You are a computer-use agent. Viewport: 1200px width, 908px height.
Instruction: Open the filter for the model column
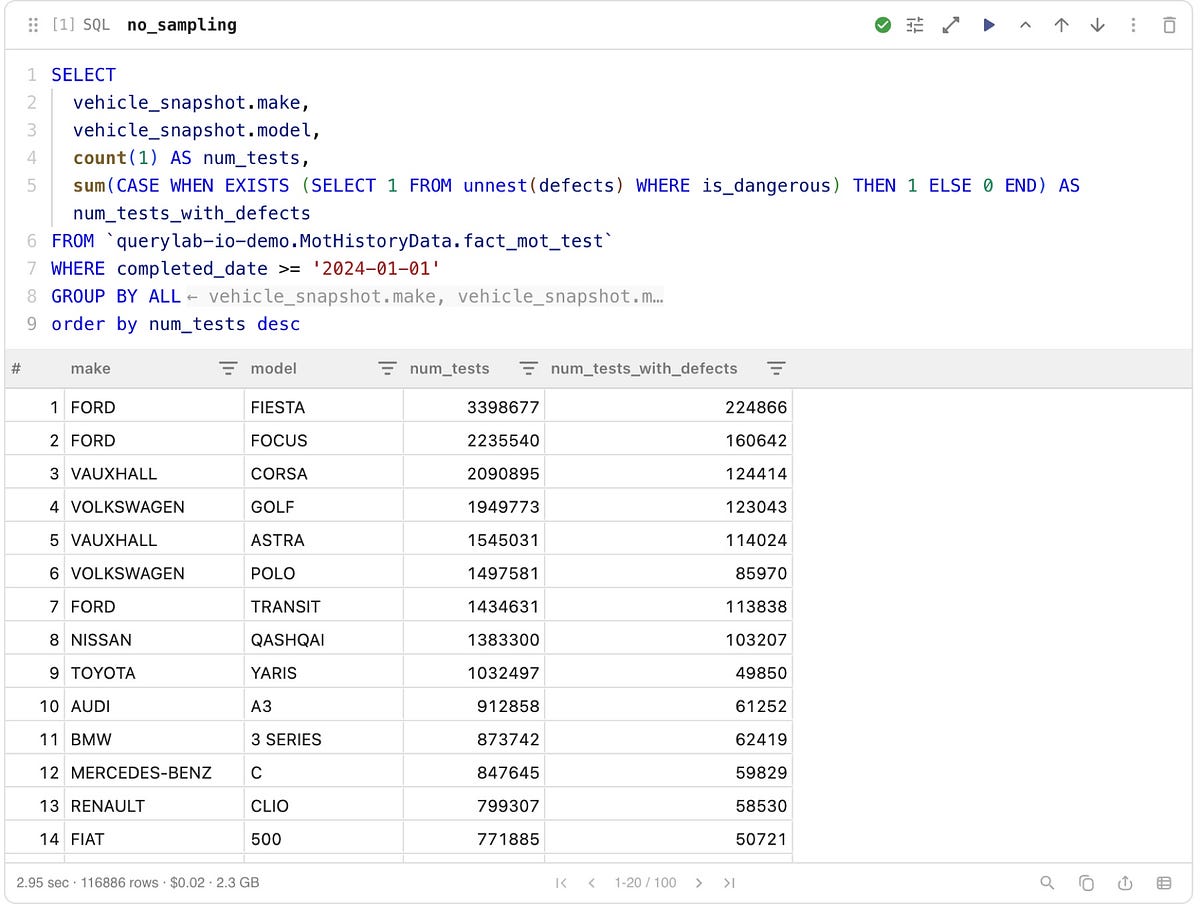pos(387,368)
